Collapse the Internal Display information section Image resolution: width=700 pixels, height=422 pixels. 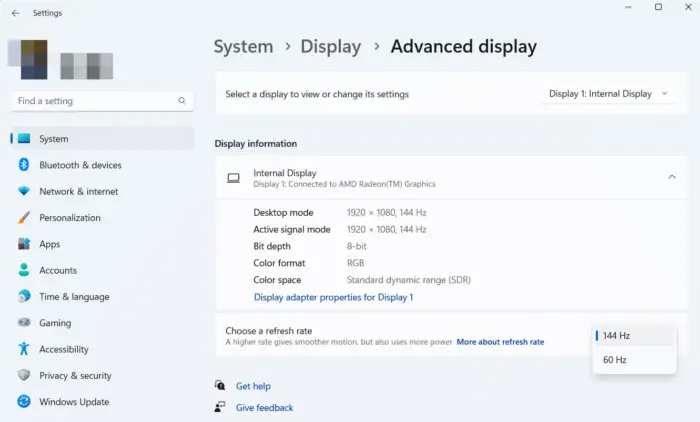(671, 177)
